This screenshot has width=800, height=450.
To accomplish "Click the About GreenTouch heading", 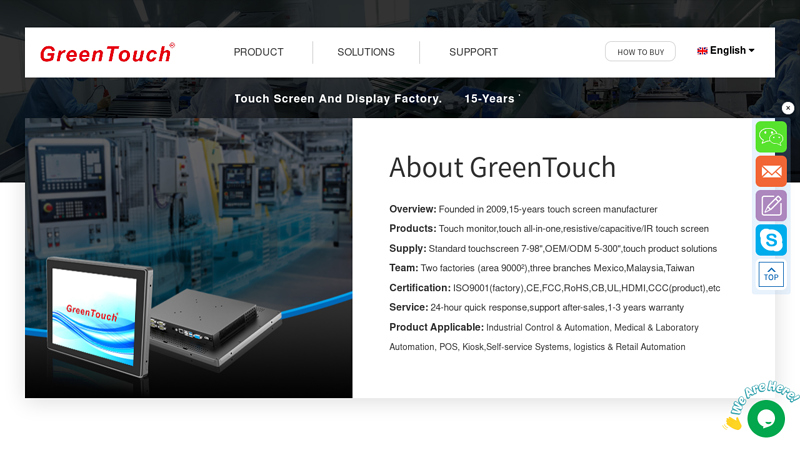I will (503, 167).
